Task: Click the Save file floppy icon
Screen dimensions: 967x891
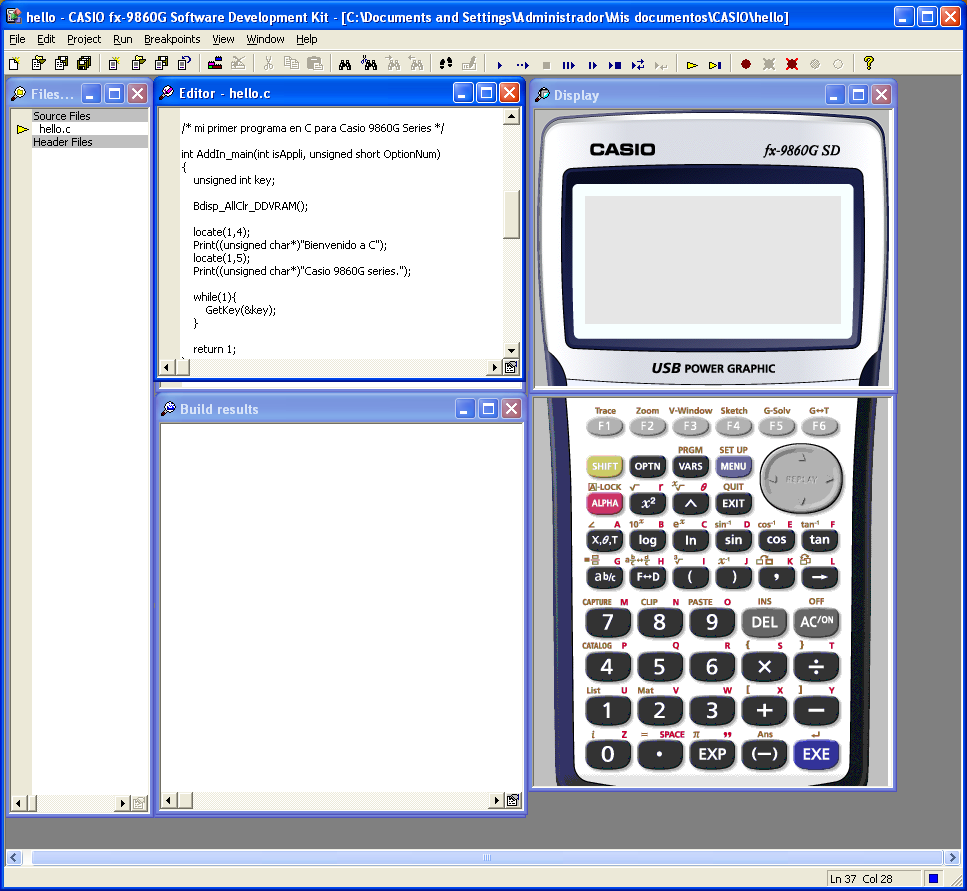Action: 61,64
